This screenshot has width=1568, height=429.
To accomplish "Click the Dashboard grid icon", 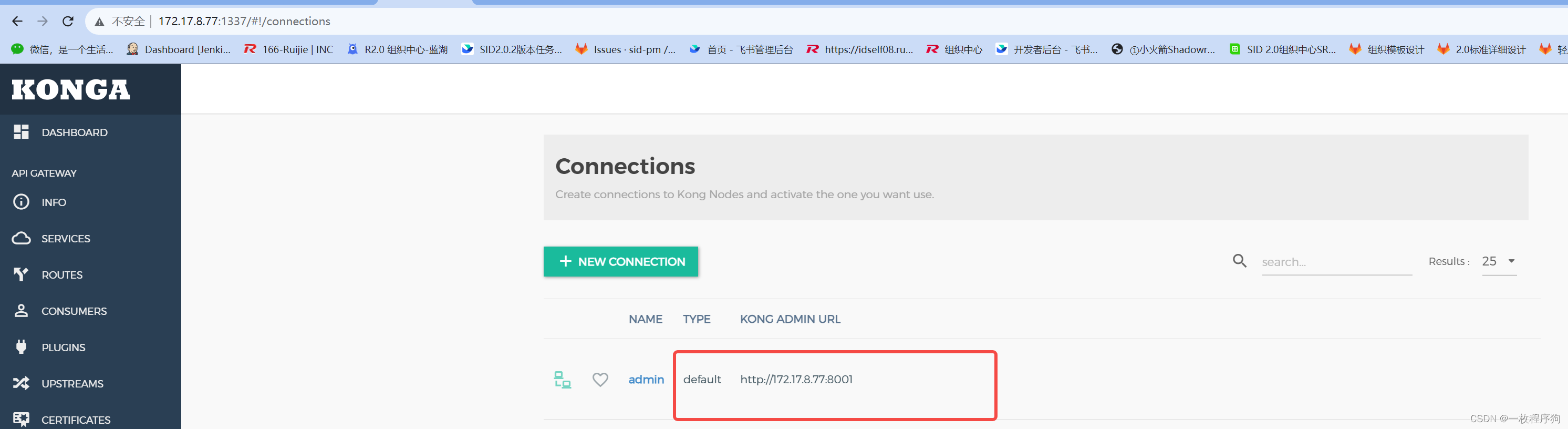I will pyautogui.click(x=22, y=132).
